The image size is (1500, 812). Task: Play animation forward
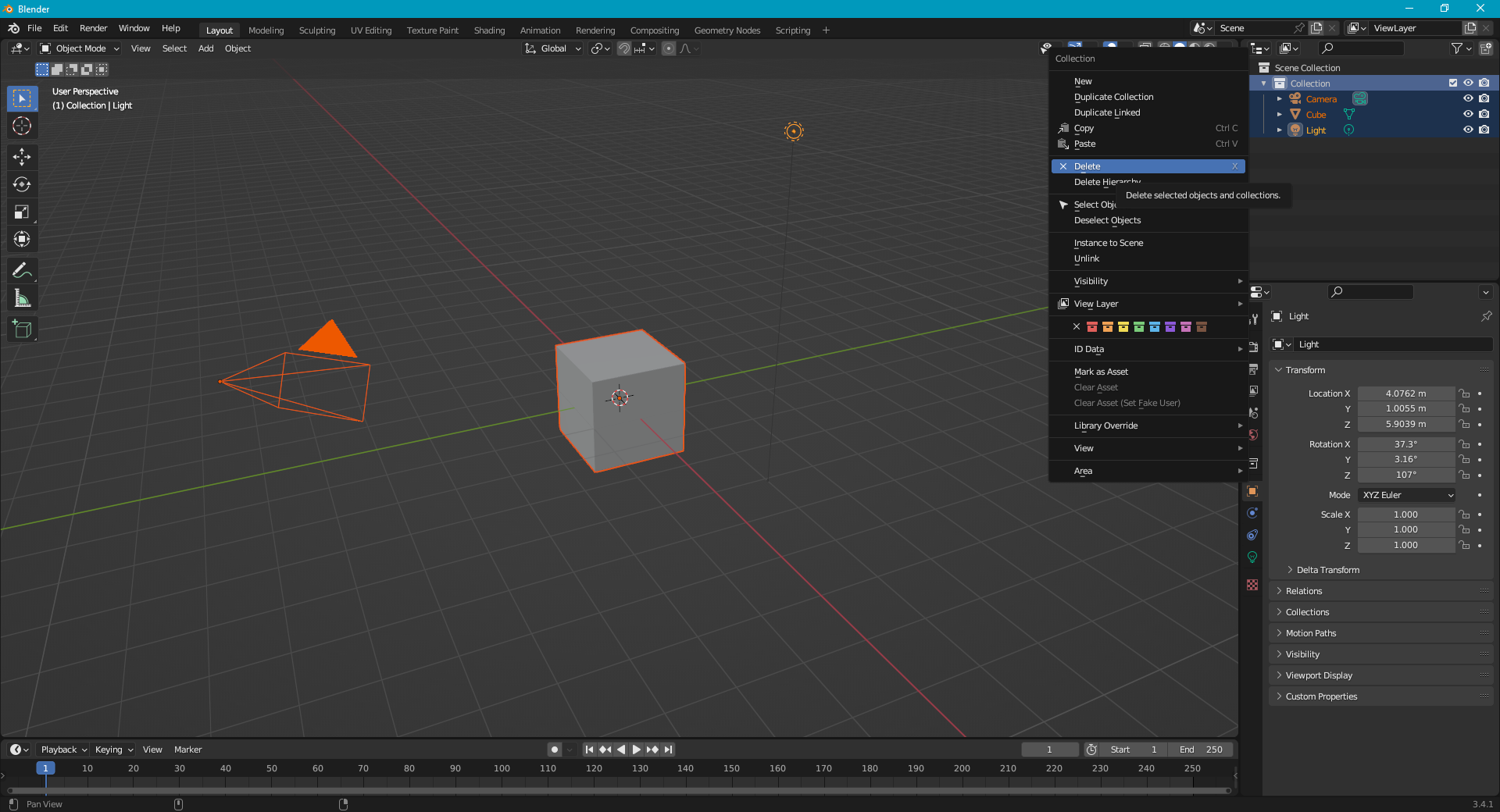[637, 750]
